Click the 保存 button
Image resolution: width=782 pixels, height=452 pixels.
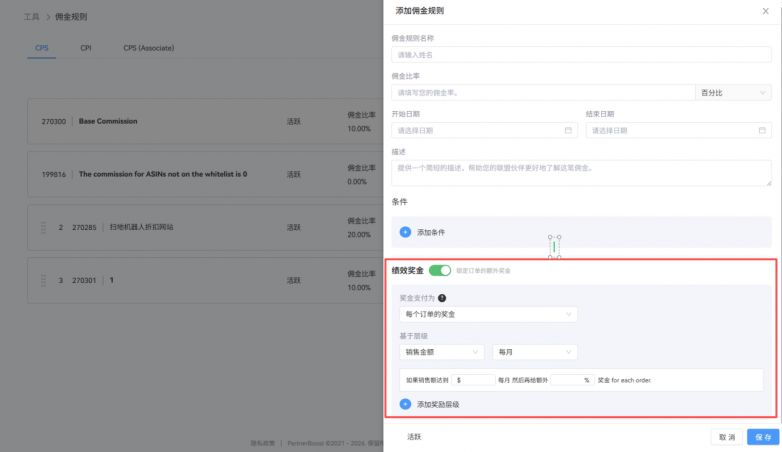pyautogui.click(x=762, y=437)
